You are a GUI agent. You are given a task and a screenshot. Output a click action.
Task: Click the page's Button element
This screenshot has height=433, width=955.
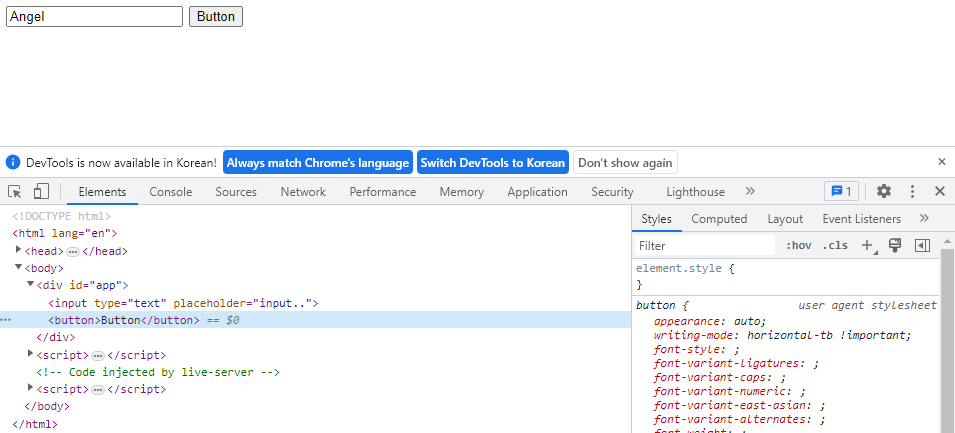[216, 16]
